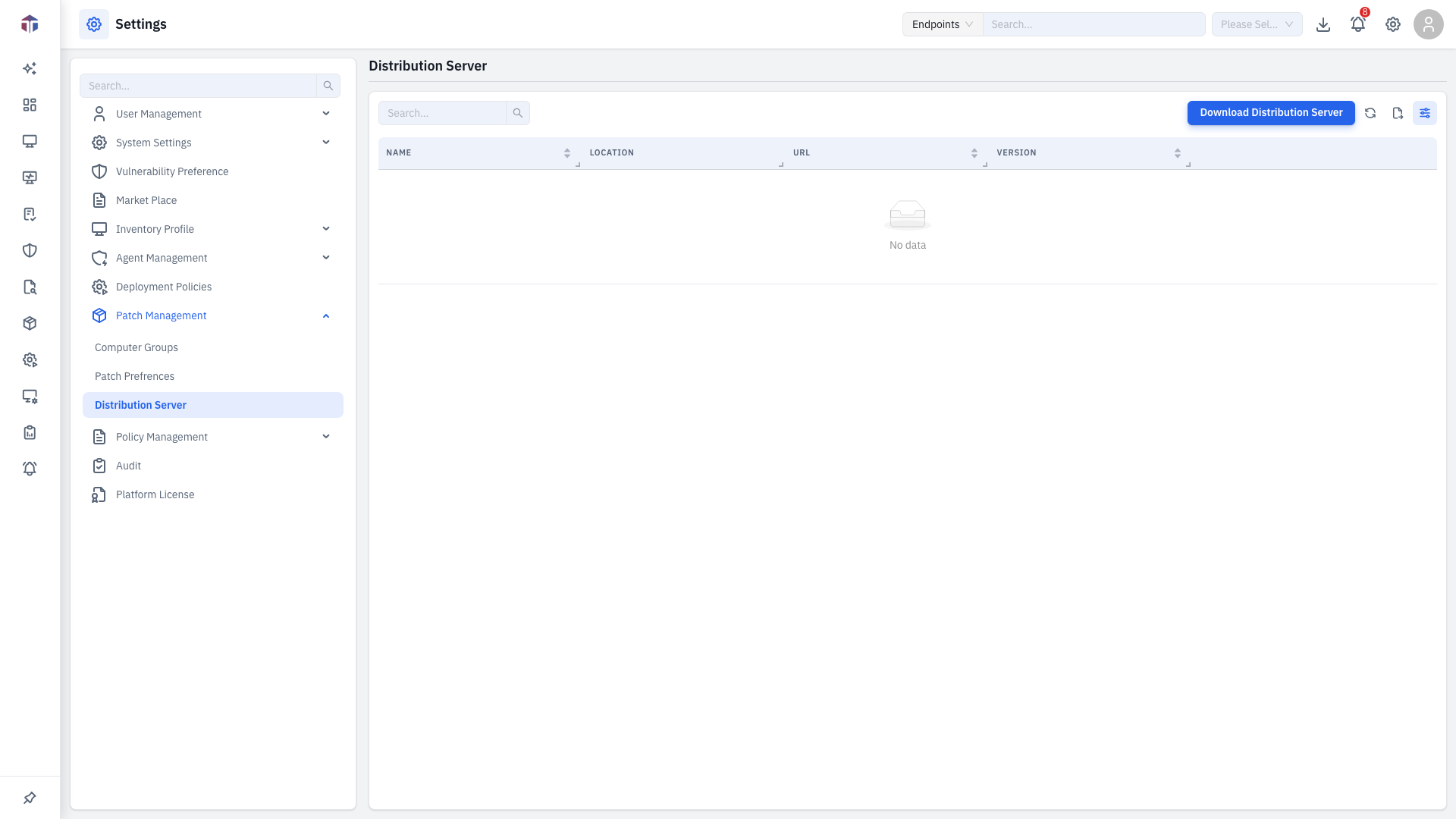Click the Settings gear icon in the page header

click(94, 24)
